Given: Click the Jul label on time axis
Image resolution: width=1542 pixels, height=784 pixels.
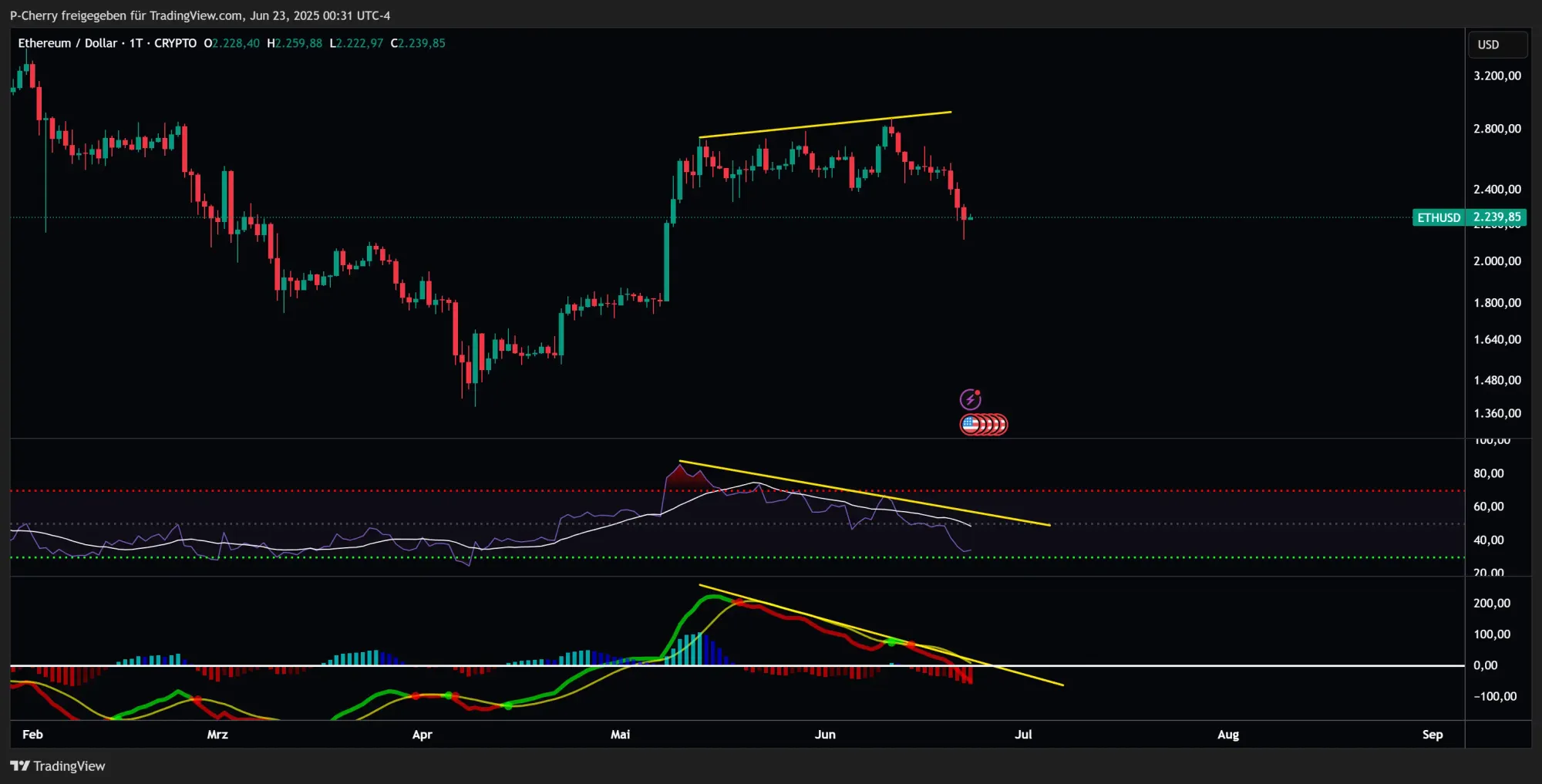Looking at the screenshot, I should point(1023,735).
